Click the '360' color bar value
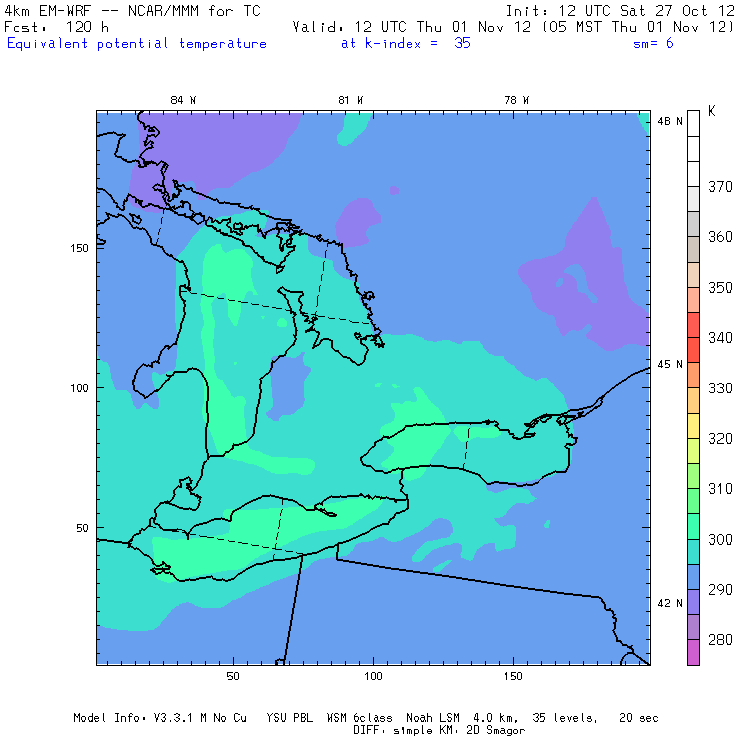Viewport: 740px width, 740px height. 720,236
